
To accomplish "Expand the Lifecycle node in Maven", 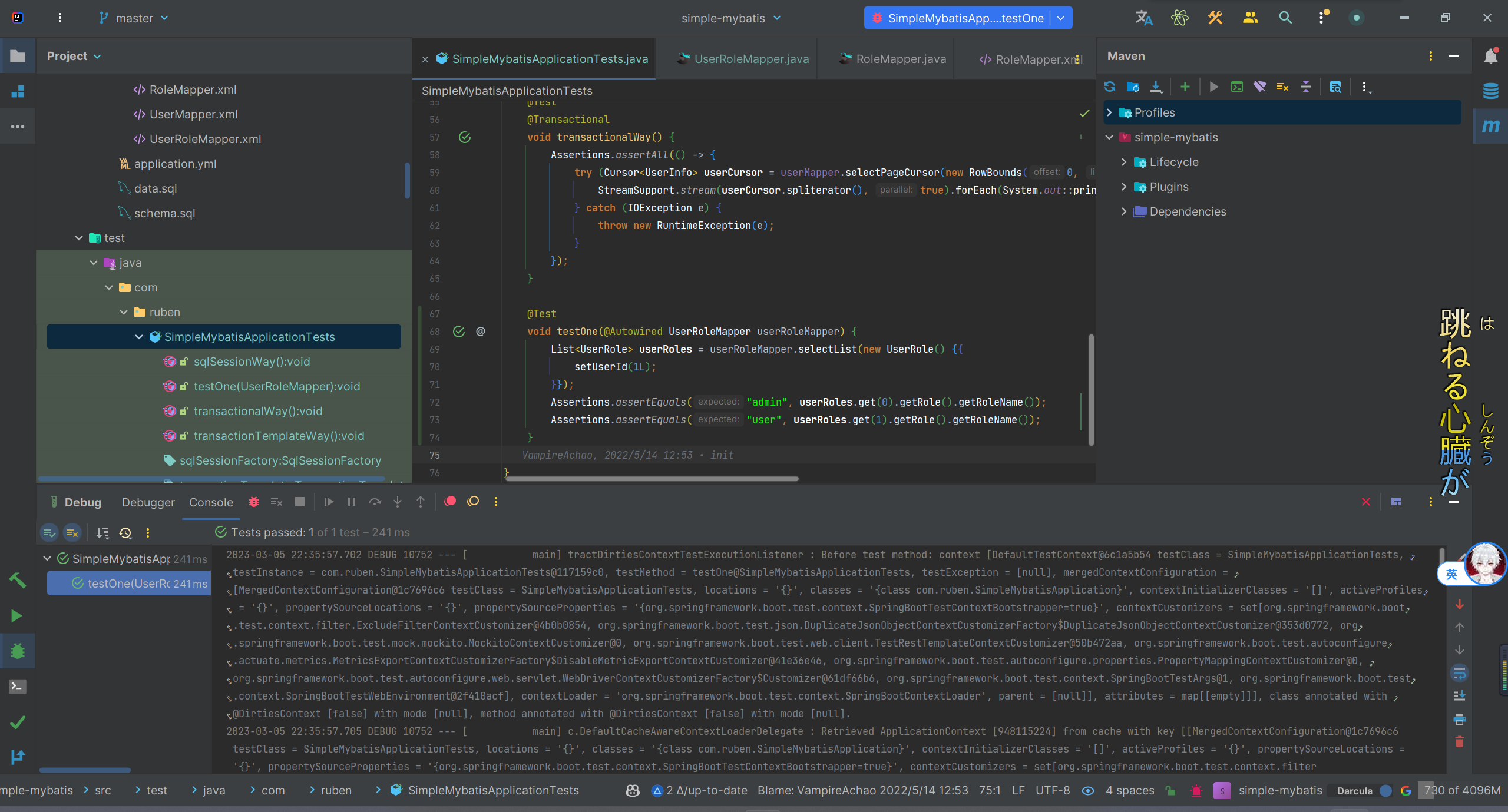I will pyautogui.click(x=1124, y=162).
